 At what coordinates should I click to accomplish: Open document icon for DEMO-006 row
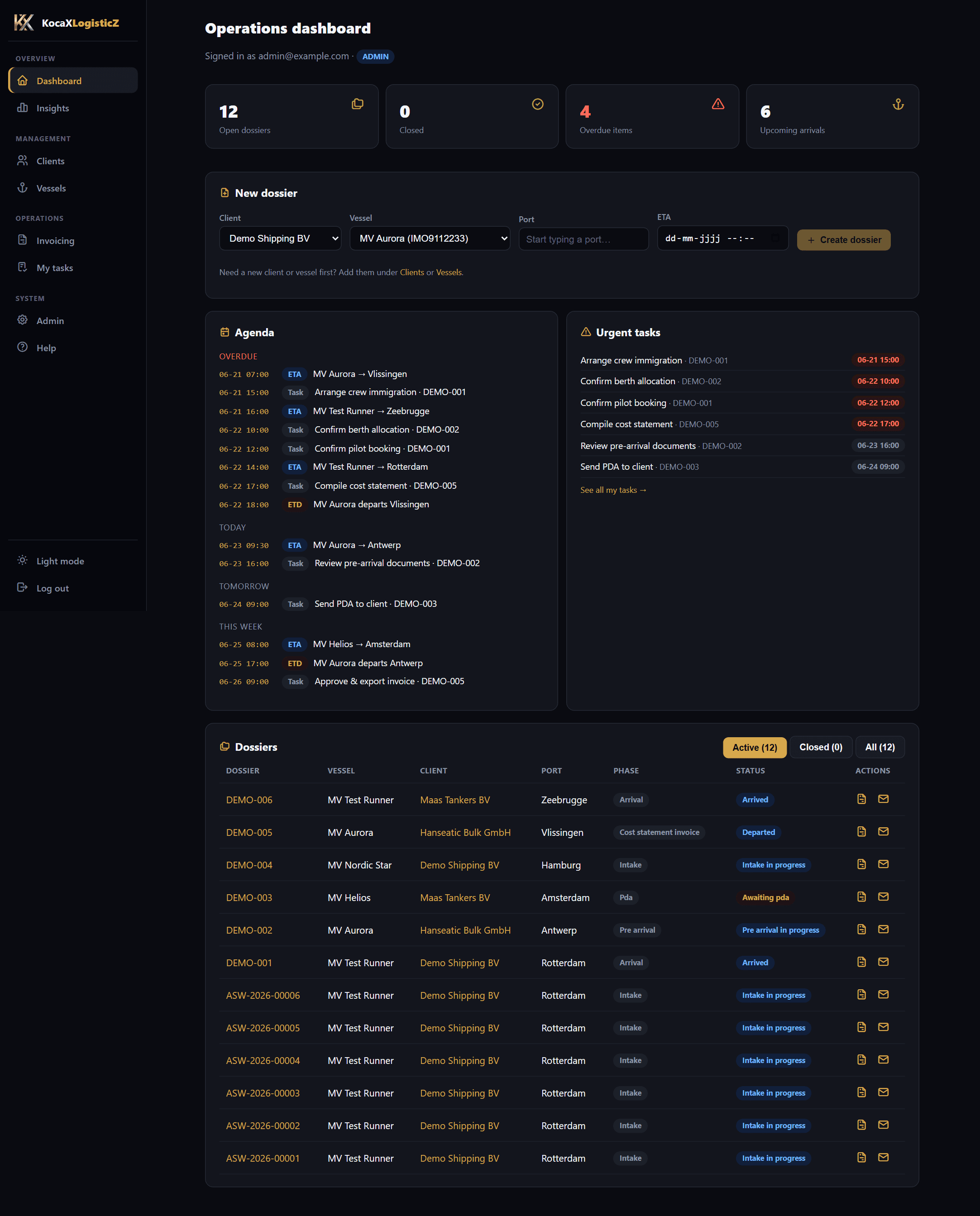861,799
